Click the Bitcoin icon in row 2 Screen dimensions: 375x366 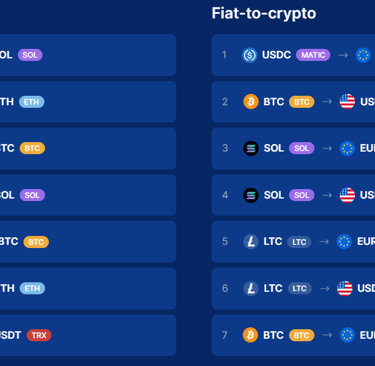click(251, 101)
